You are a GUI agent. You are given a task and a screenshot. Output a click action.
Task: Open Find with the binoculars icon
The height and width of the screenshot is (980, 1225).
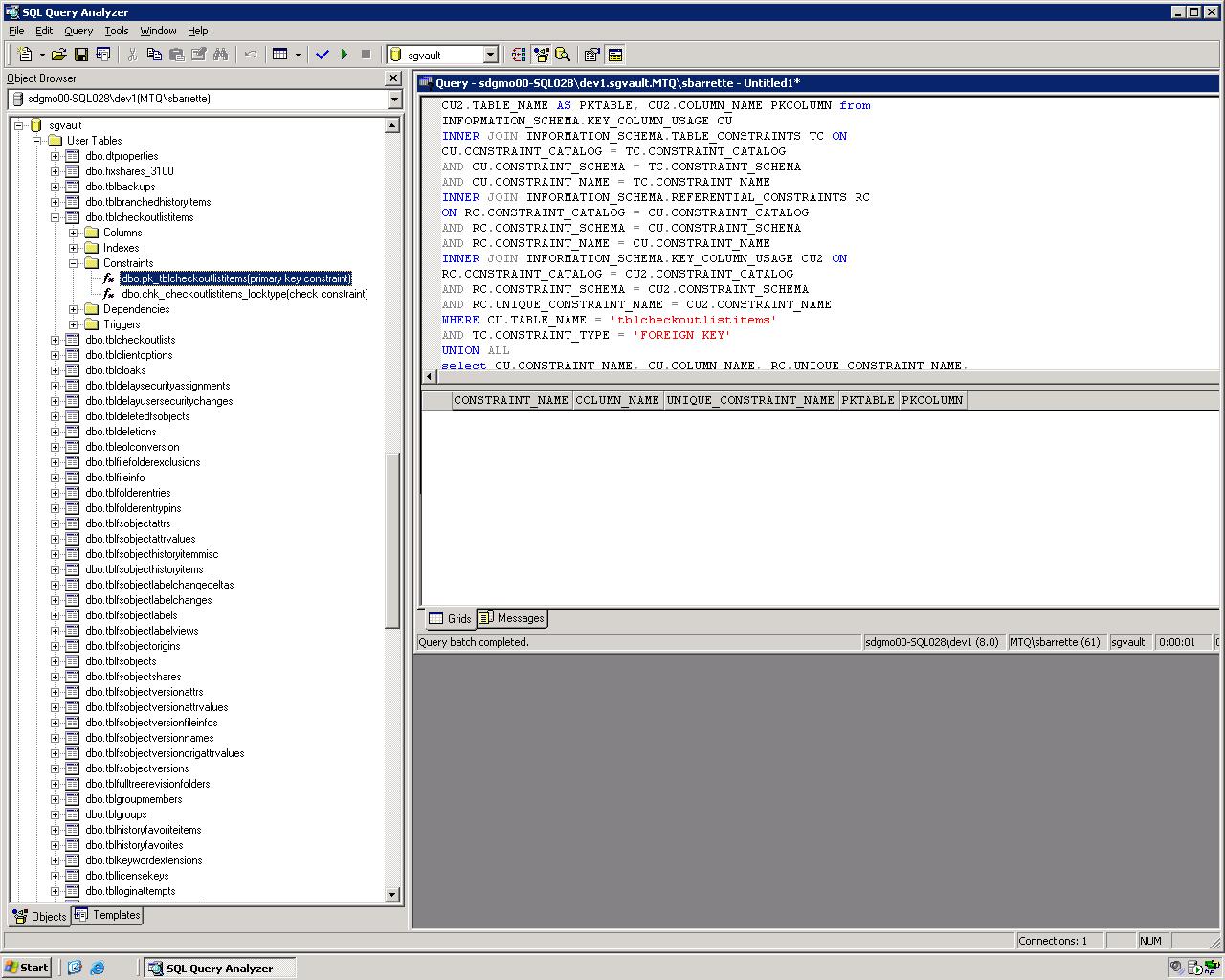(220, 55)
